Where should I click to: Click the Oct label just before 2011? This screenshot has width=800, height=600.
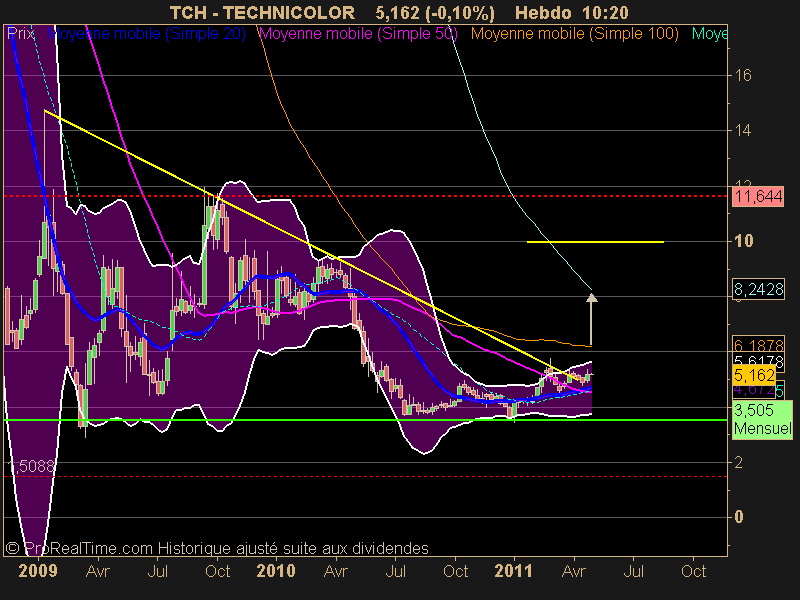coord(456,571)
